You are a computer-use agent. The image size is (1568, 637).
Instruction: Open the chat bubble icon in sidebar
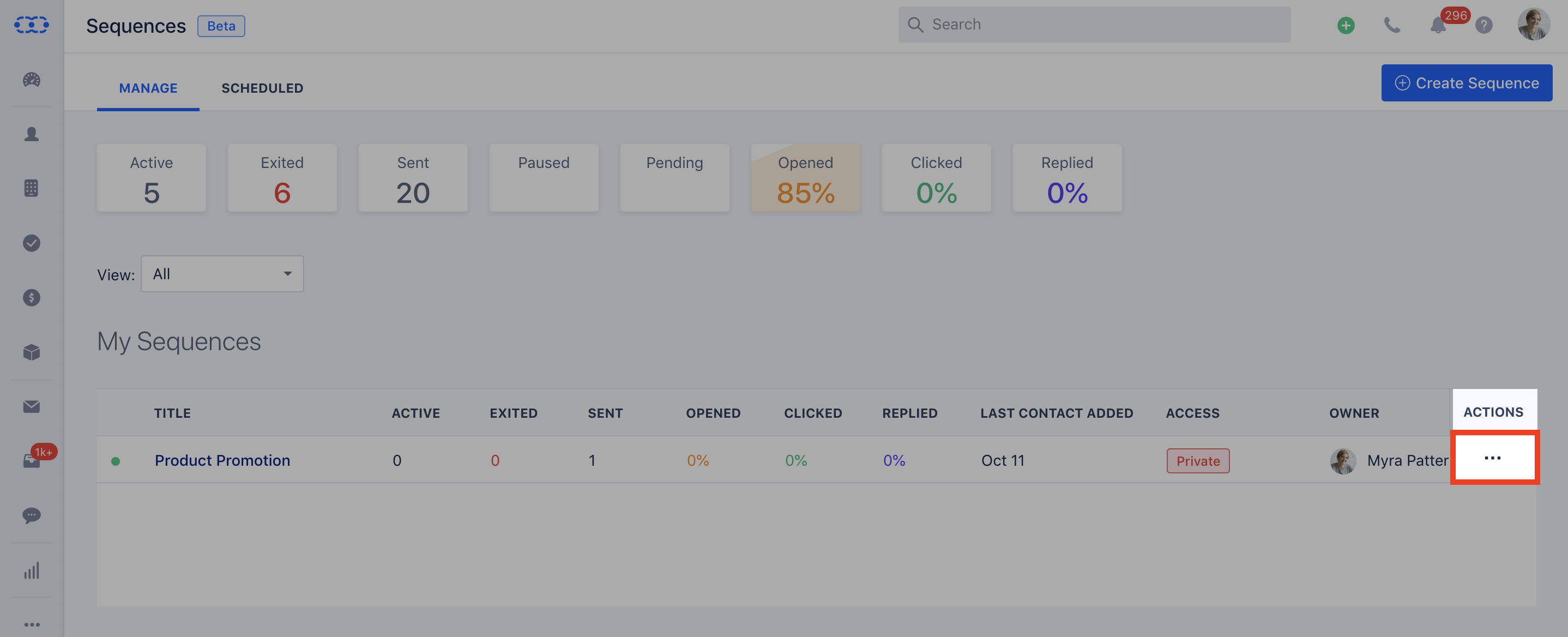(x=32, y=516)
